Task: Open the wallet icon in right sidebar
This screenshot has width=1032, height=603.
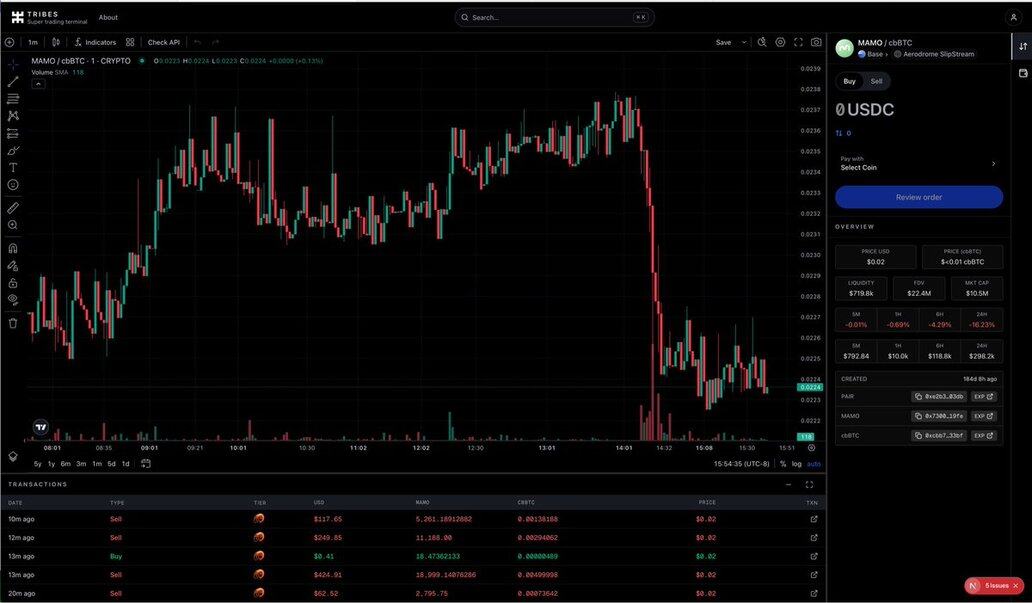Action: [x=1022, y=73]
